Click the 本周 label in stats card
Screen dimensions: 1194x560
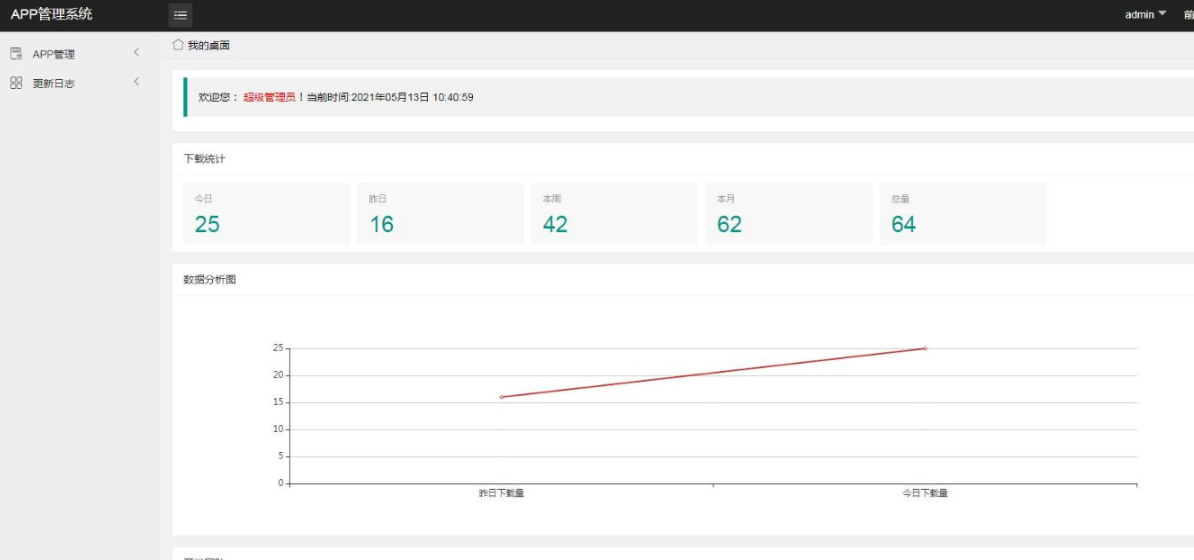(551, 199)
